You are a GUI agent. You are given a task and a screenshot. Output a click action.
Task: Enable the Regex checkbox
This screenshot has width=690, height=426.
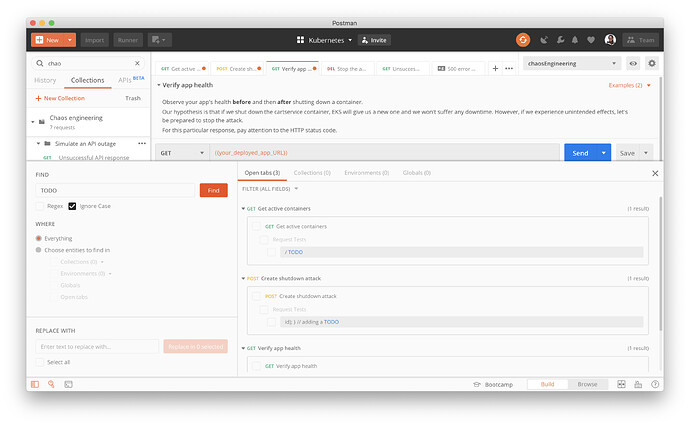click(40, 206)
